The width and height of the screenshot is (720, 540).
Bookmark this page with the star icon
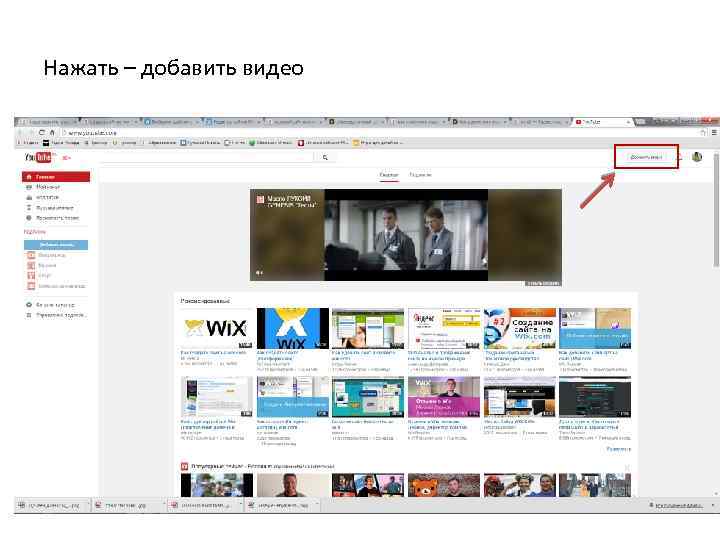(703, 133)
